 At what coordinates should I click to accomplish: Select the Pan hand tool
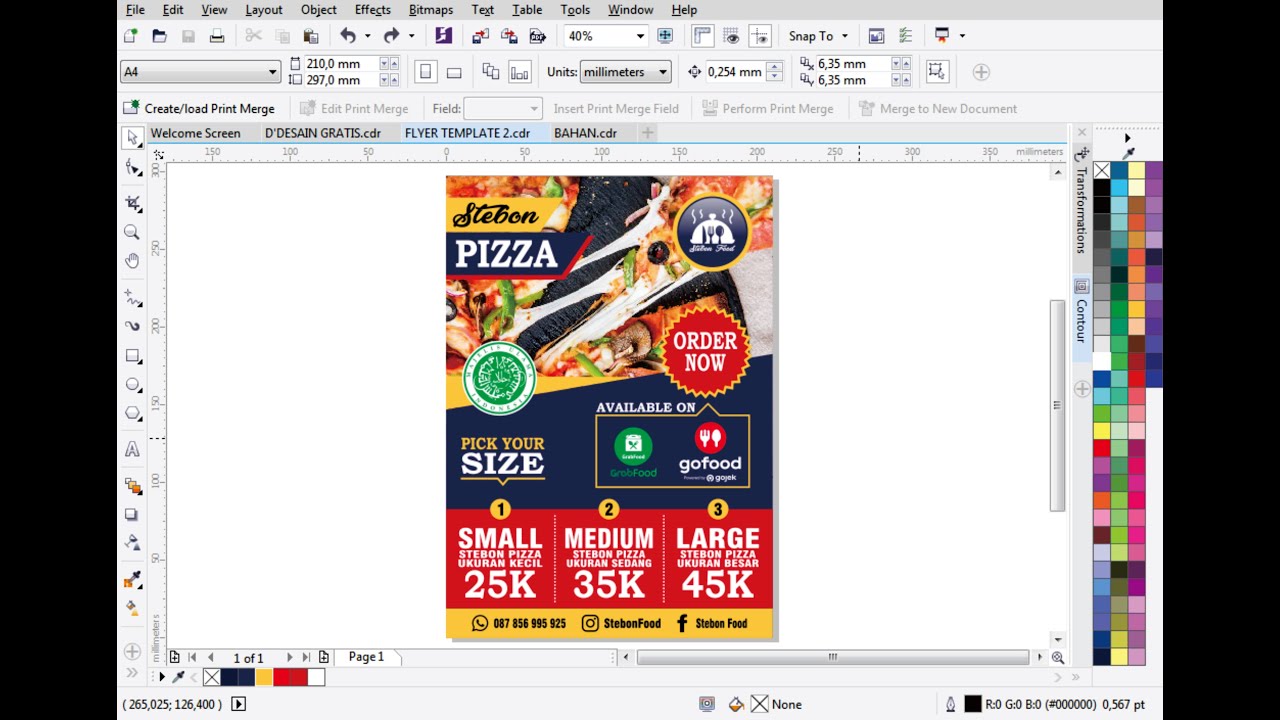tap(132, 261)
